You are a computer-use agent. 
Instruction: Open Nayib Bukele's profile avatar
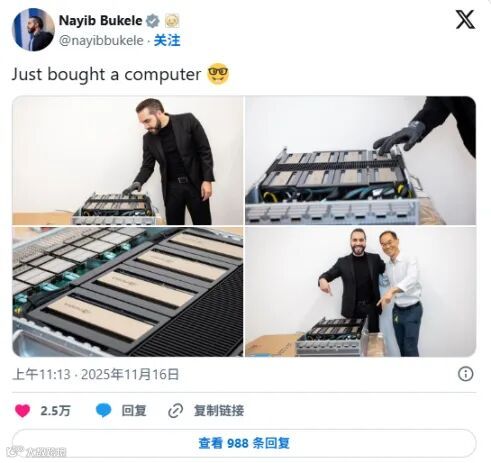33,29
